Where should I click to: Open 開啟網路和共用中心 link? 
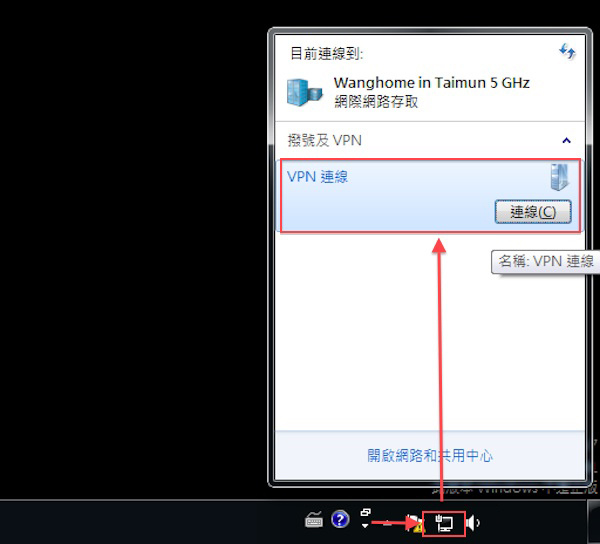(430, 456)
